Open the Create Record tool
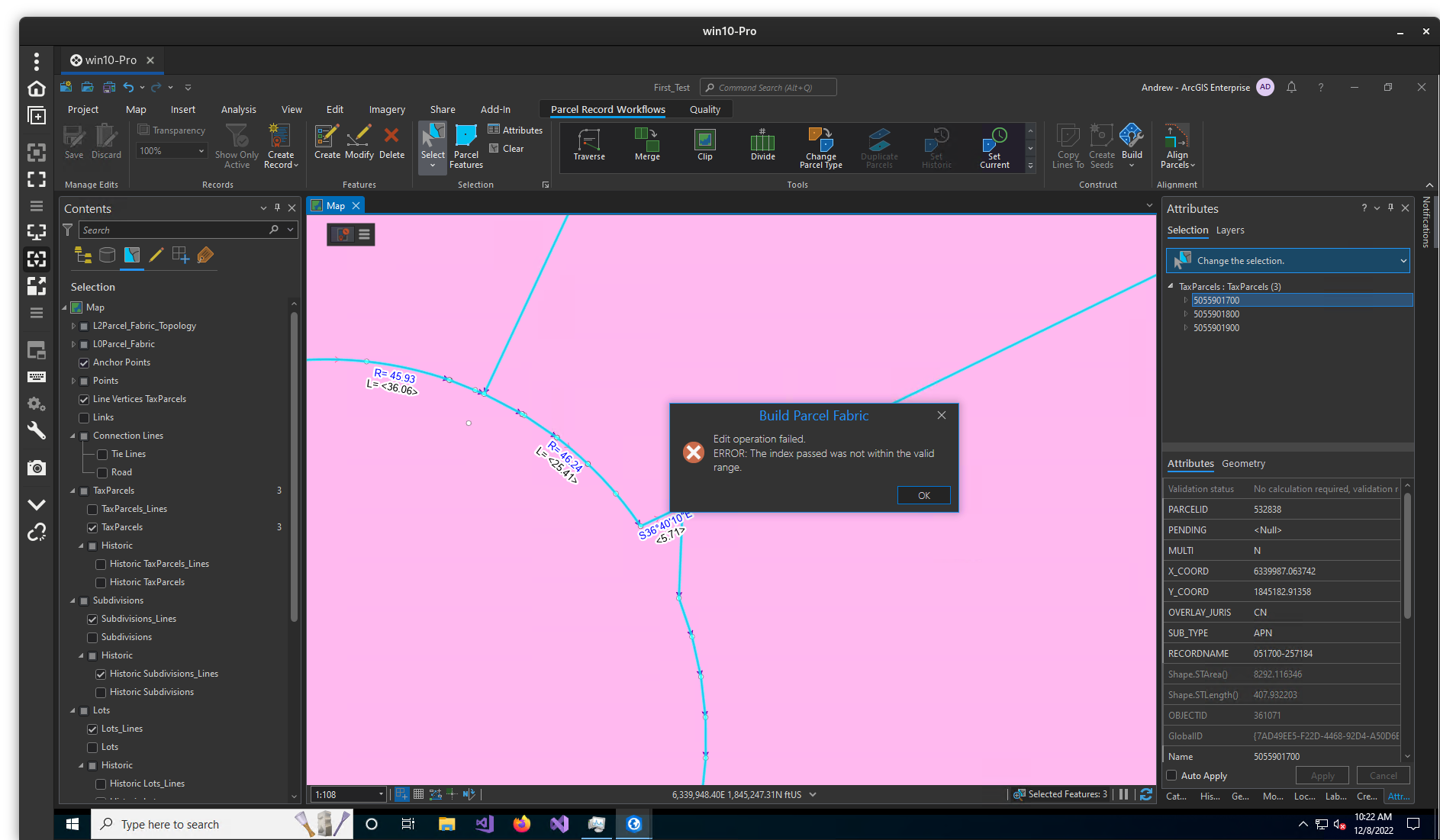The width and height of the screenshot is (1440, 840). 281,146
